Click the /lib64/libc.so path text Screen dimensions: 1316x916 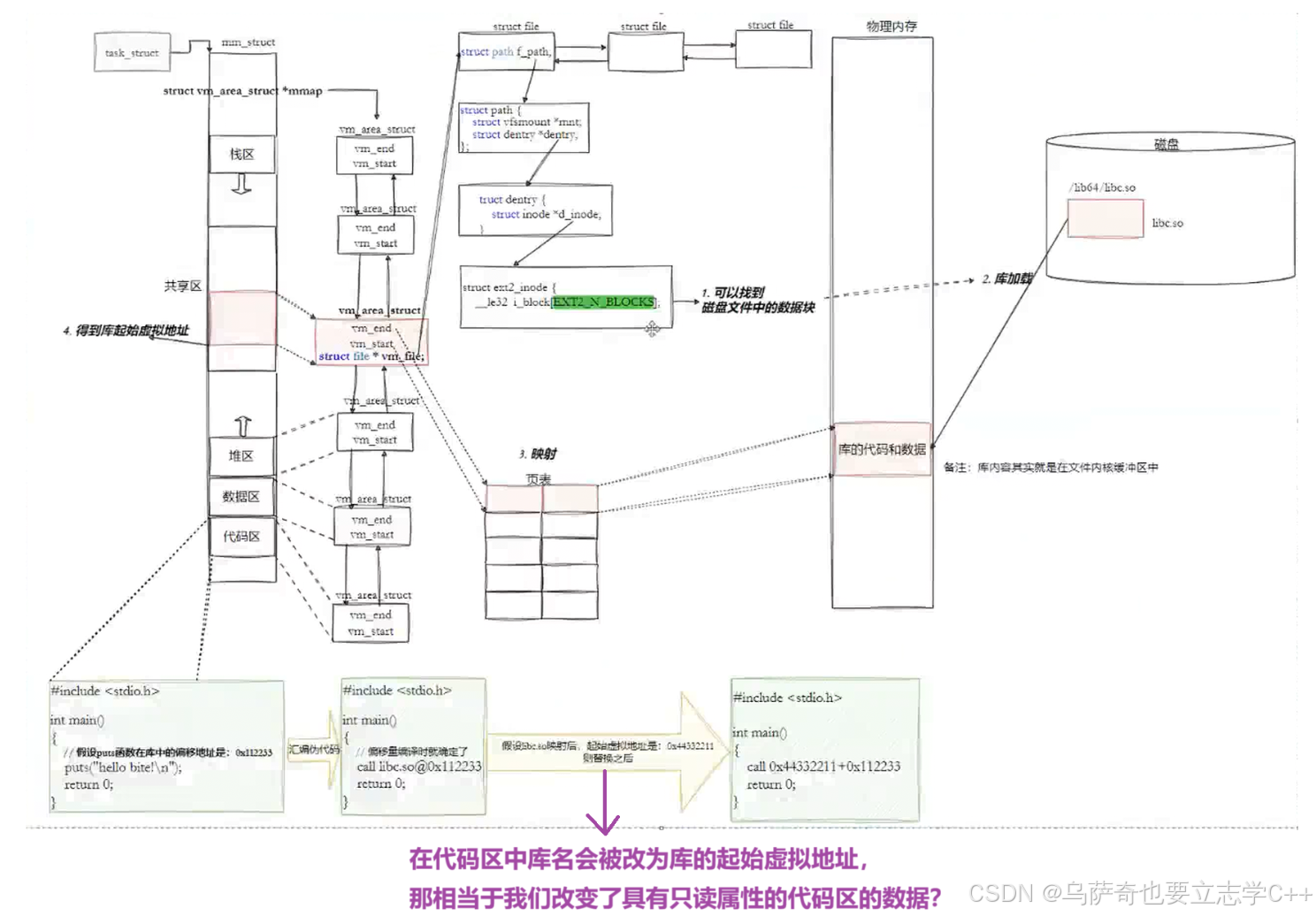1102,187
